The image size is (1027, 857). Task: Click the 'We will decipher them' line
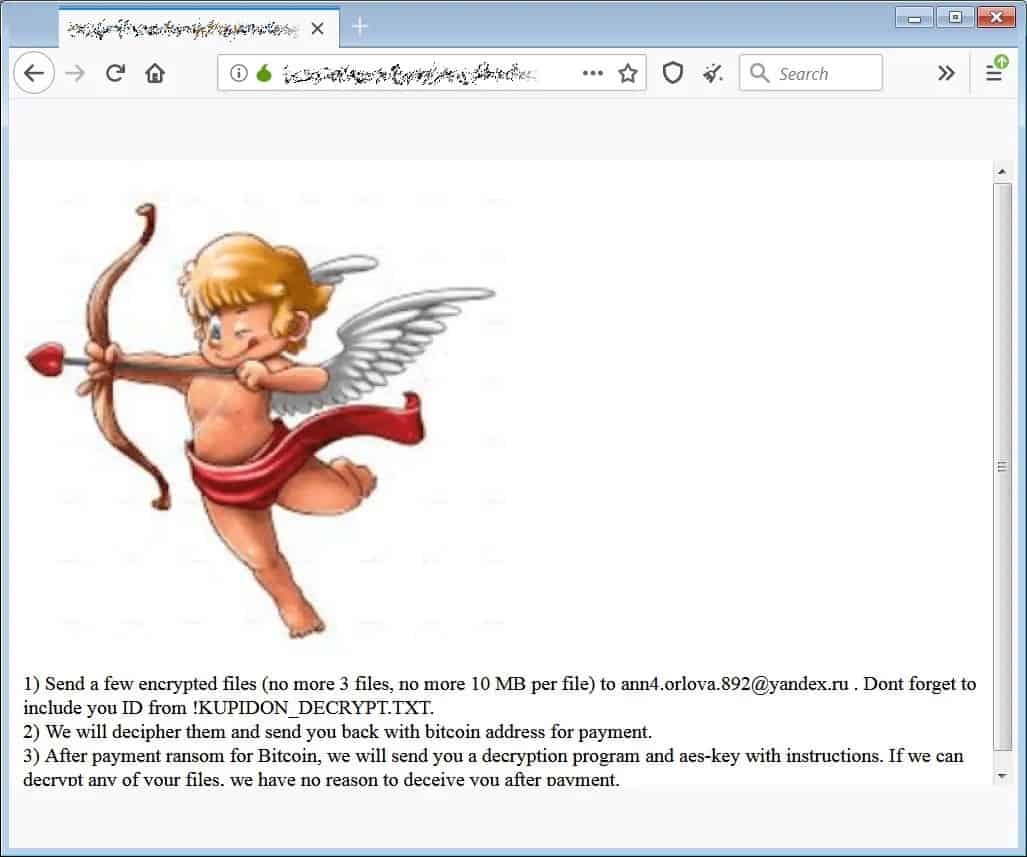click(337, 732)
